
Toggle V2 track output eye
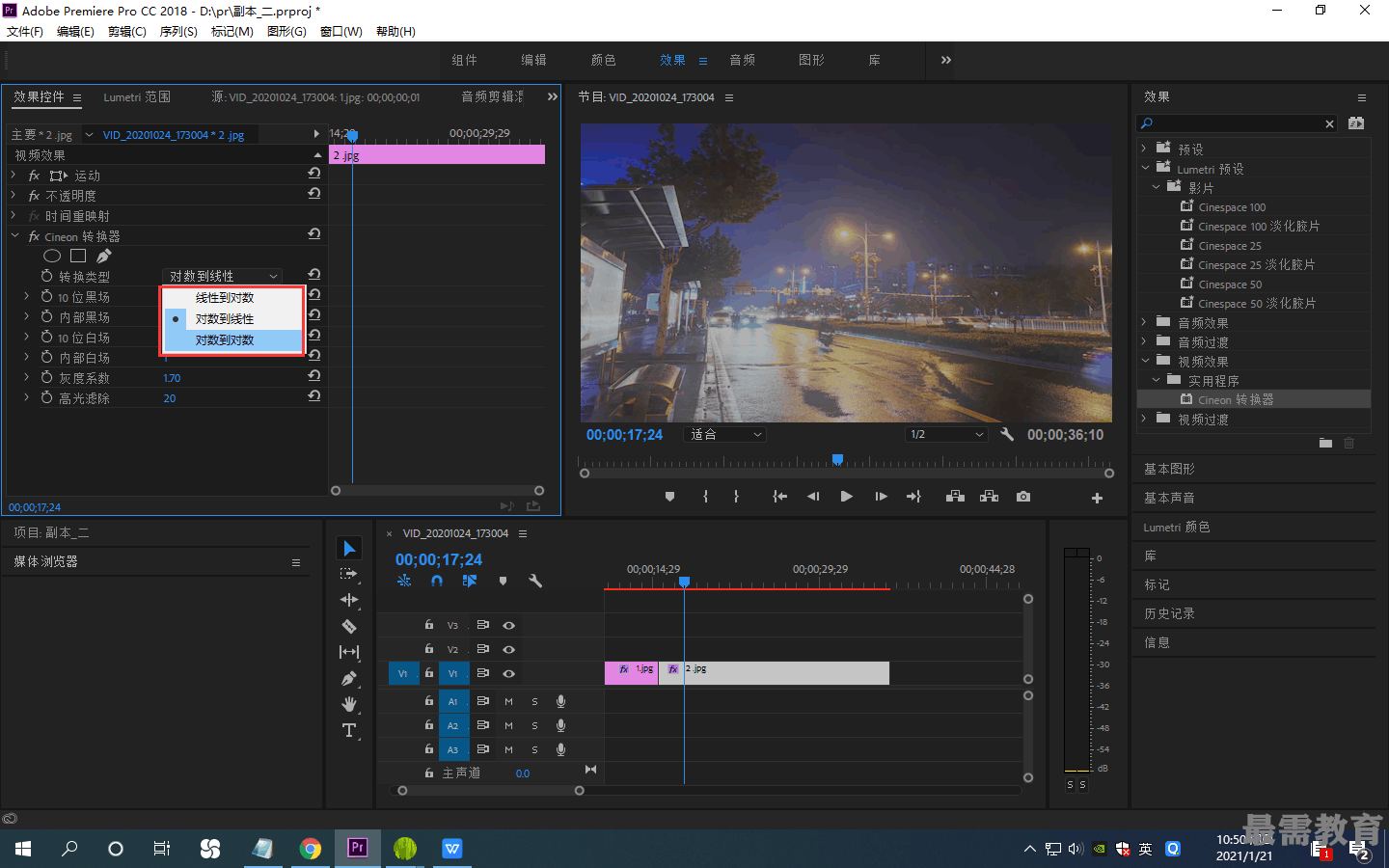(x=508, y=649)
